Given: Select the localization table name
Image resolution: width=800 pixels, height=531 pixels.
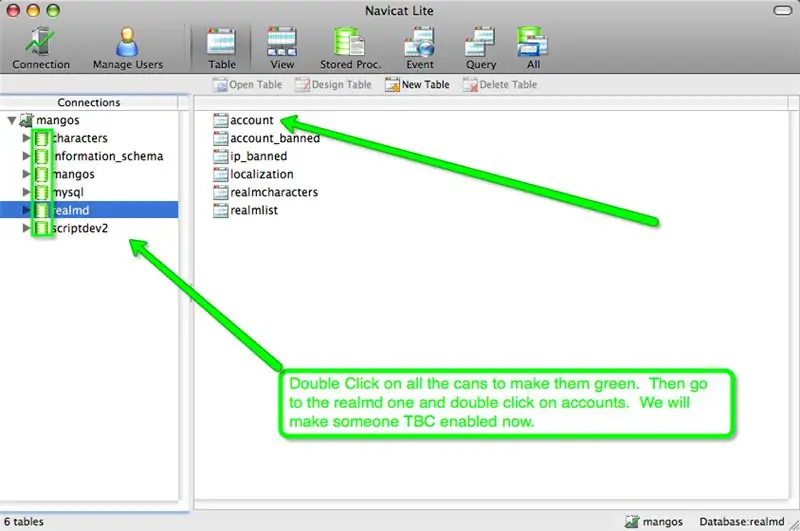Looking at the screenshot, I should [262, 174].
